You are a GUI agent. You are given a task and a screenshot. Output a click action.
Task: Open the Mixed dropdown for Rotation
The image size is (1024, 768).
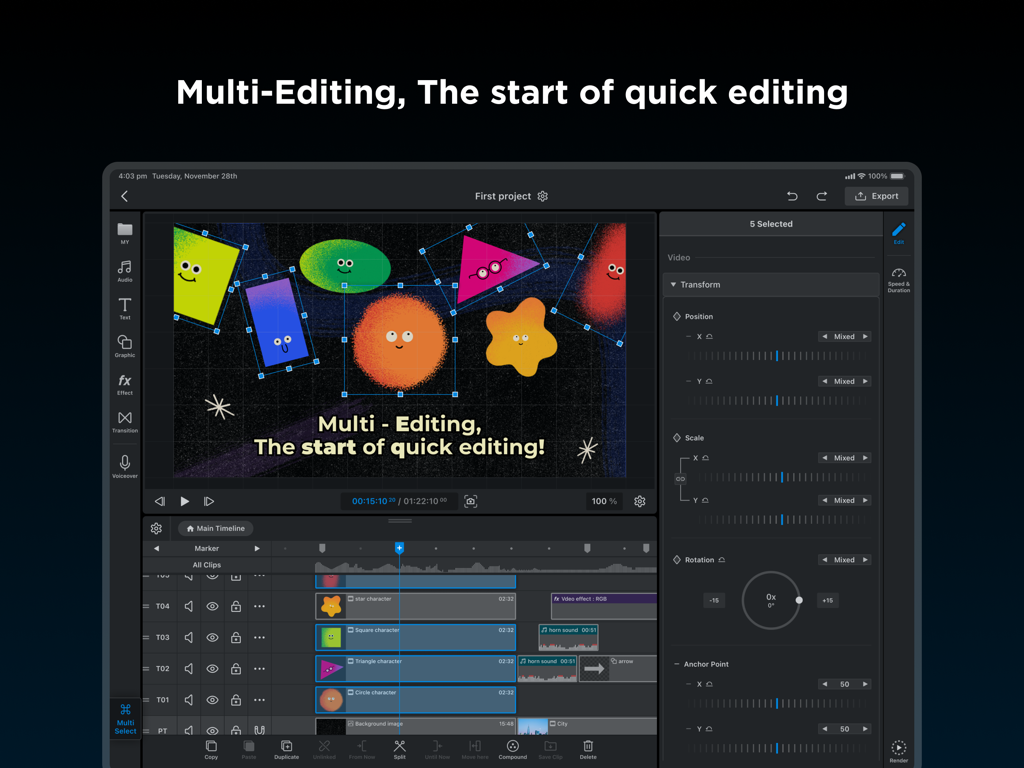point(844,559)
